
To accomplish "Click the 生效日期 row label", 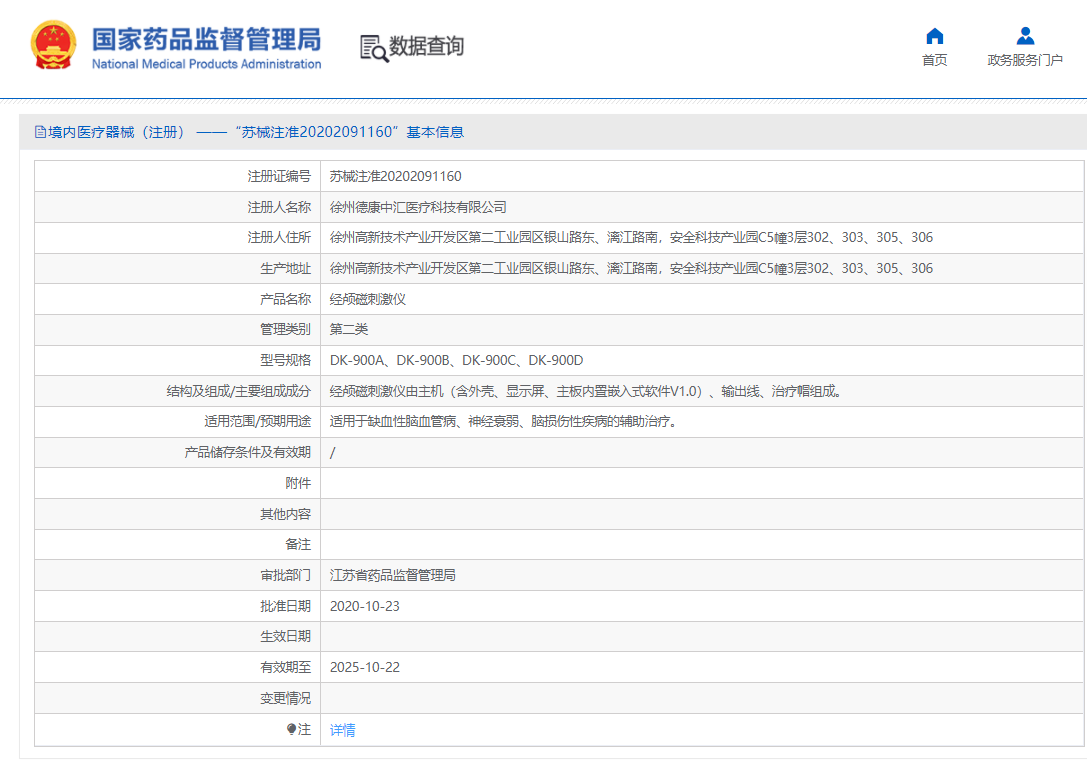I will (x=286, y=636).
